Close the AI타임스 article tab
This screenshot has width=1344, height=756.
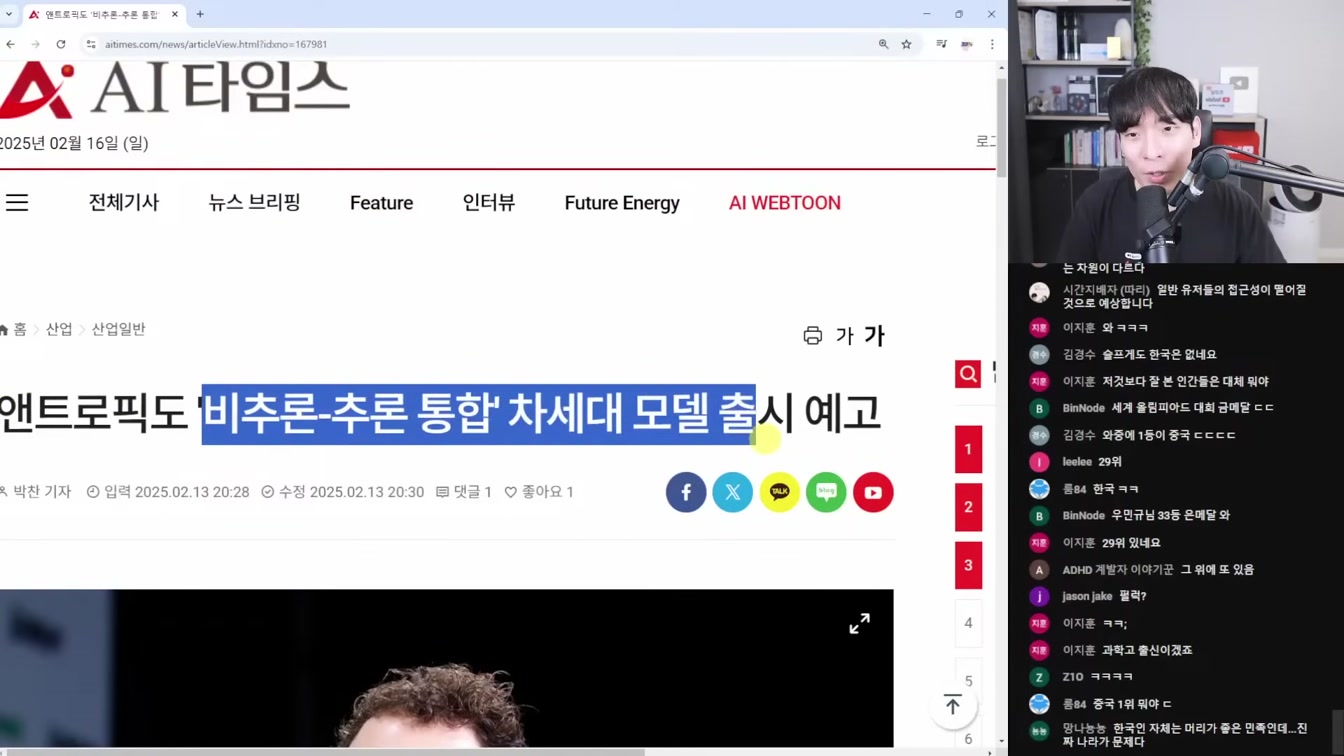click(175, 14)
